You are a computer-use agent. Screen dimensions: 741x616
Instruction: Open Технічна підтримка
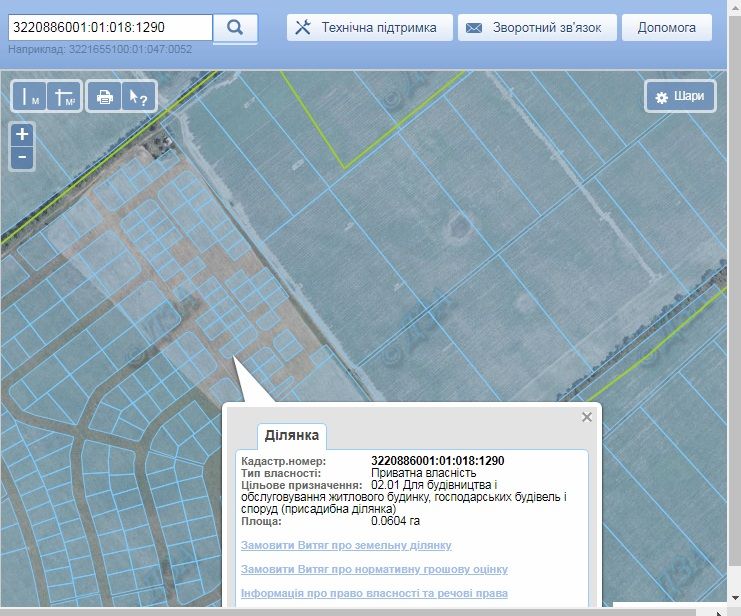(370, 27)
